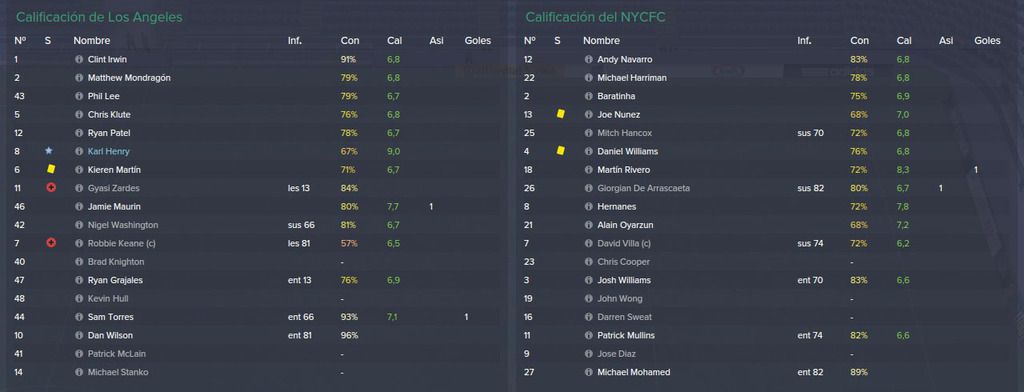
Task: Click info icon next to Karl Henry
Action: click(79, 152)
